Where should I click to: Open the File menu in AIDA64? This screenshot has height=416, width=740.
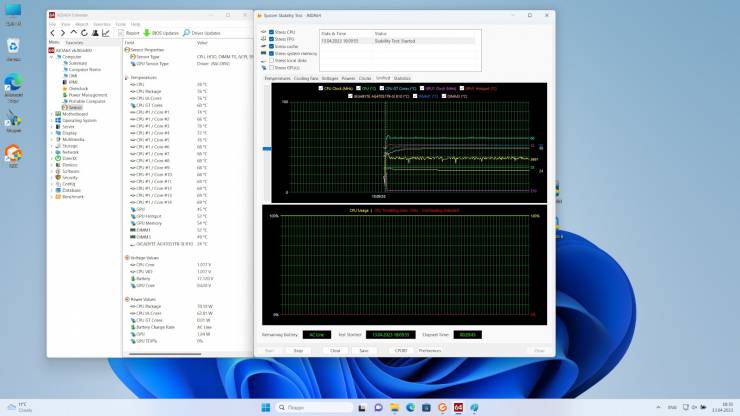point(52,24)
